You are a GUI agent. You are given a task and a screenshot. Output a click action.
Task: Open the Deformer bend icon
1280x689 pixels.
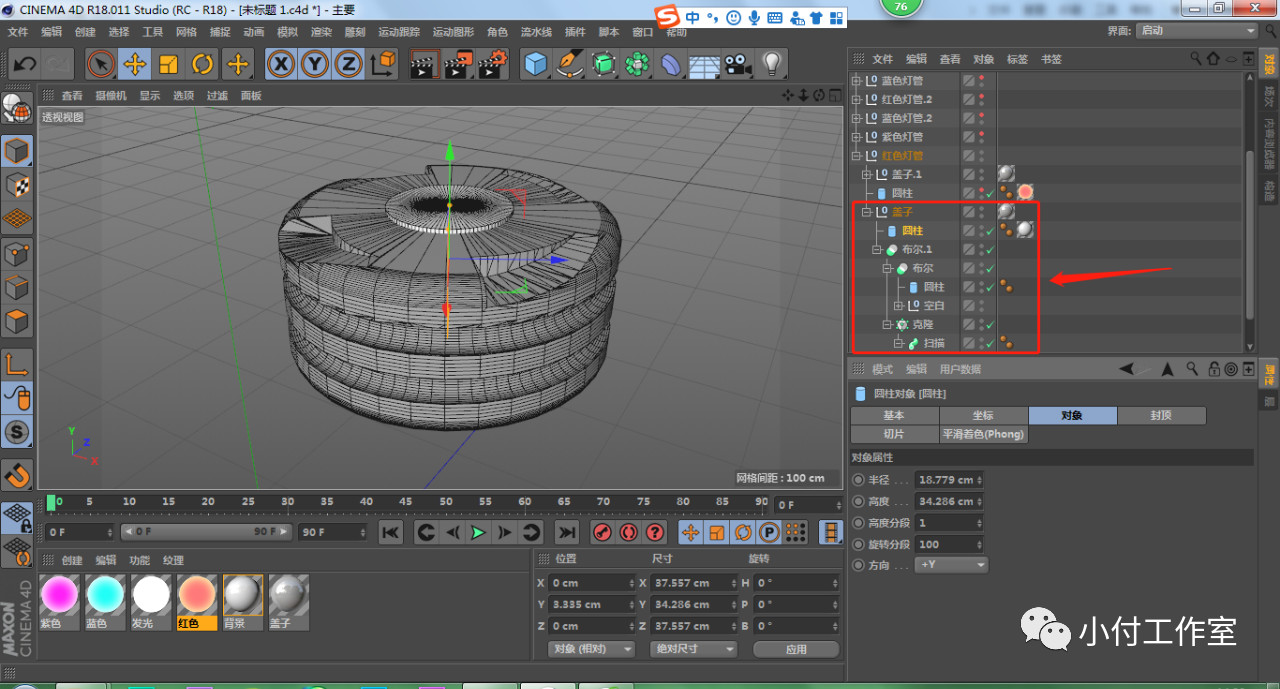coord(671,65)
